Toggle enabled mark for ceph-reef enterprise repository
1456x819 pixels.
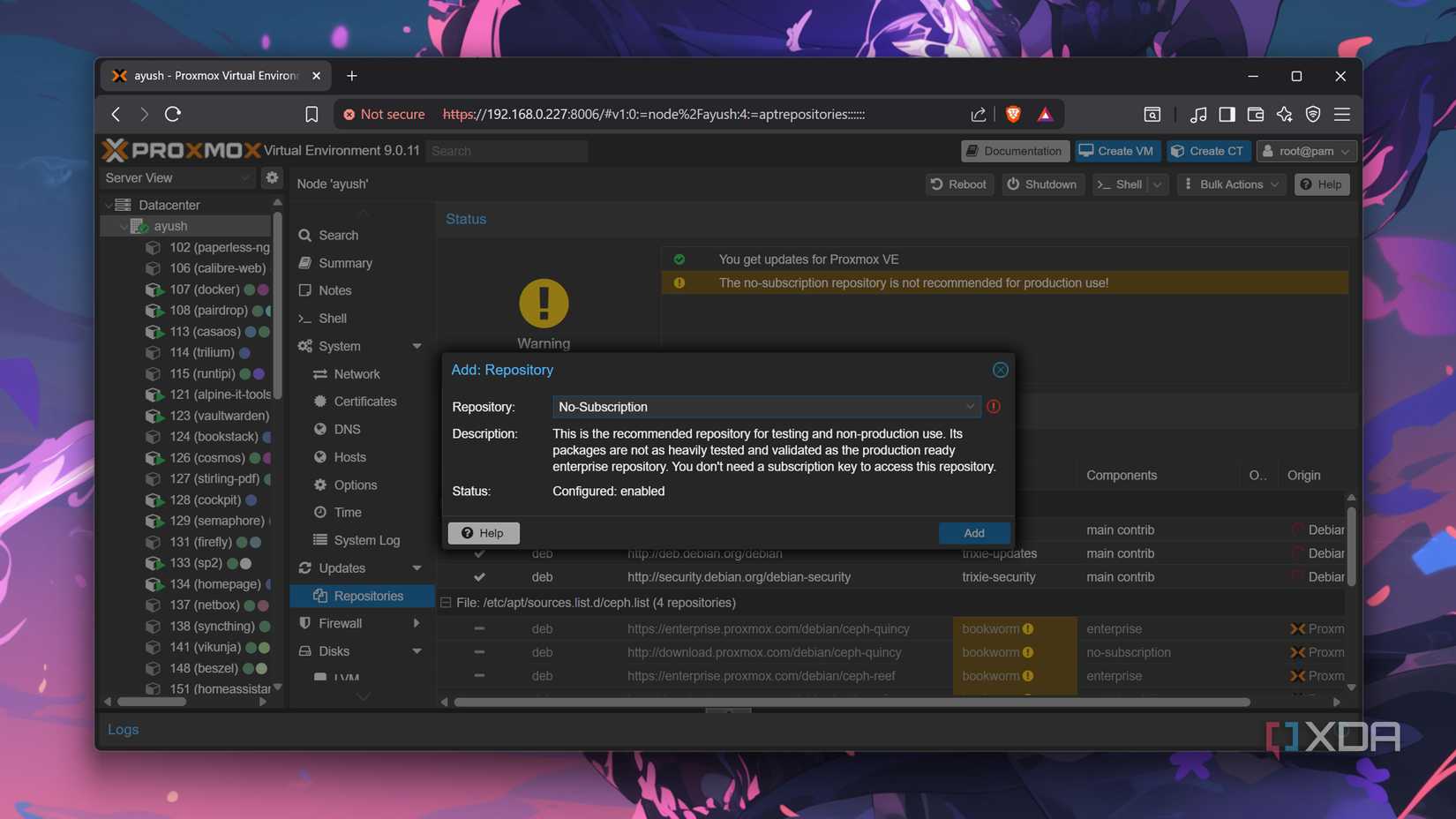coord(479,676)
